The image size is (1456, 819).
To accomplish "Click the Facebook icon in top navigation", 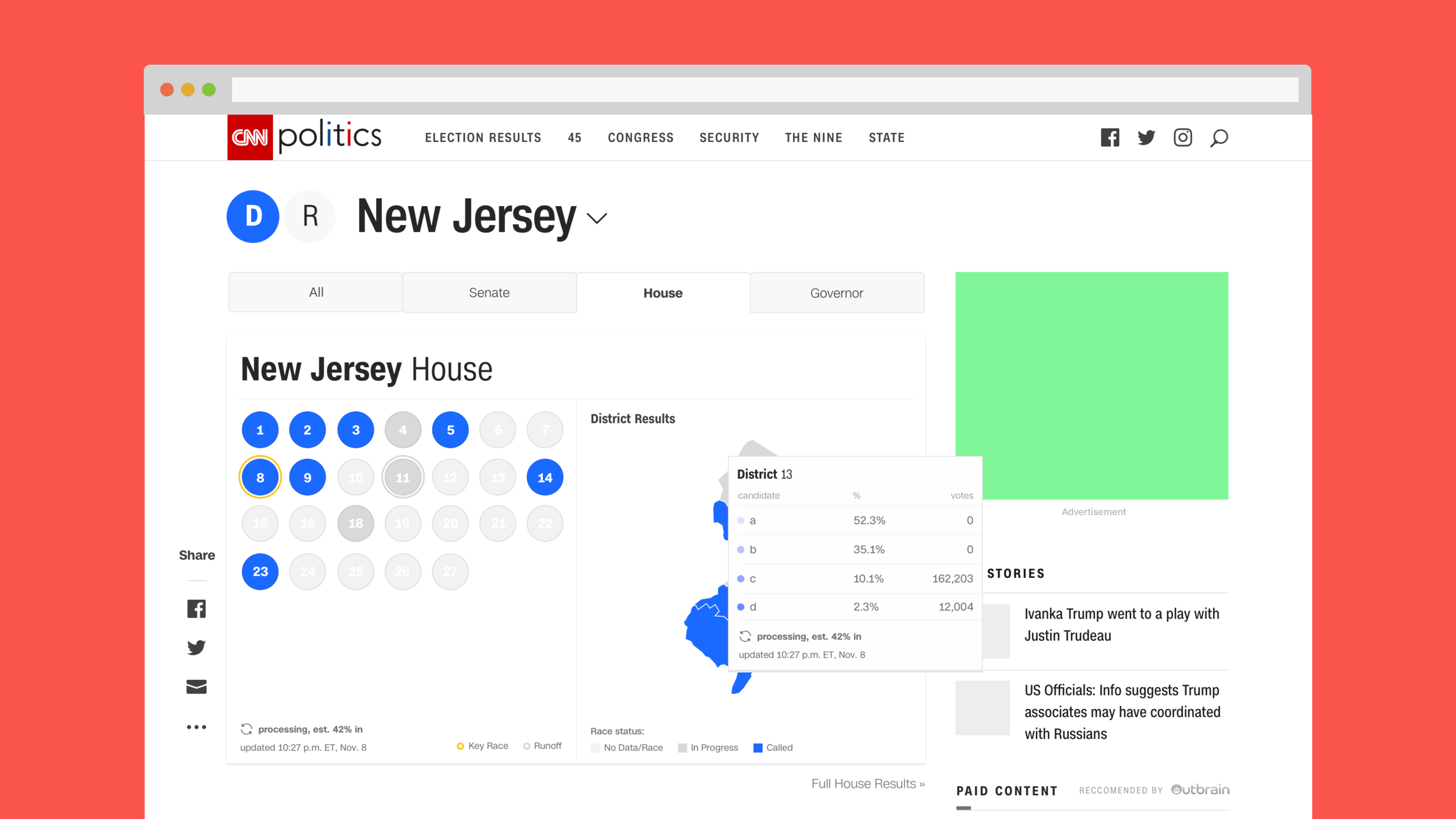I will [x=1109, y=137].
